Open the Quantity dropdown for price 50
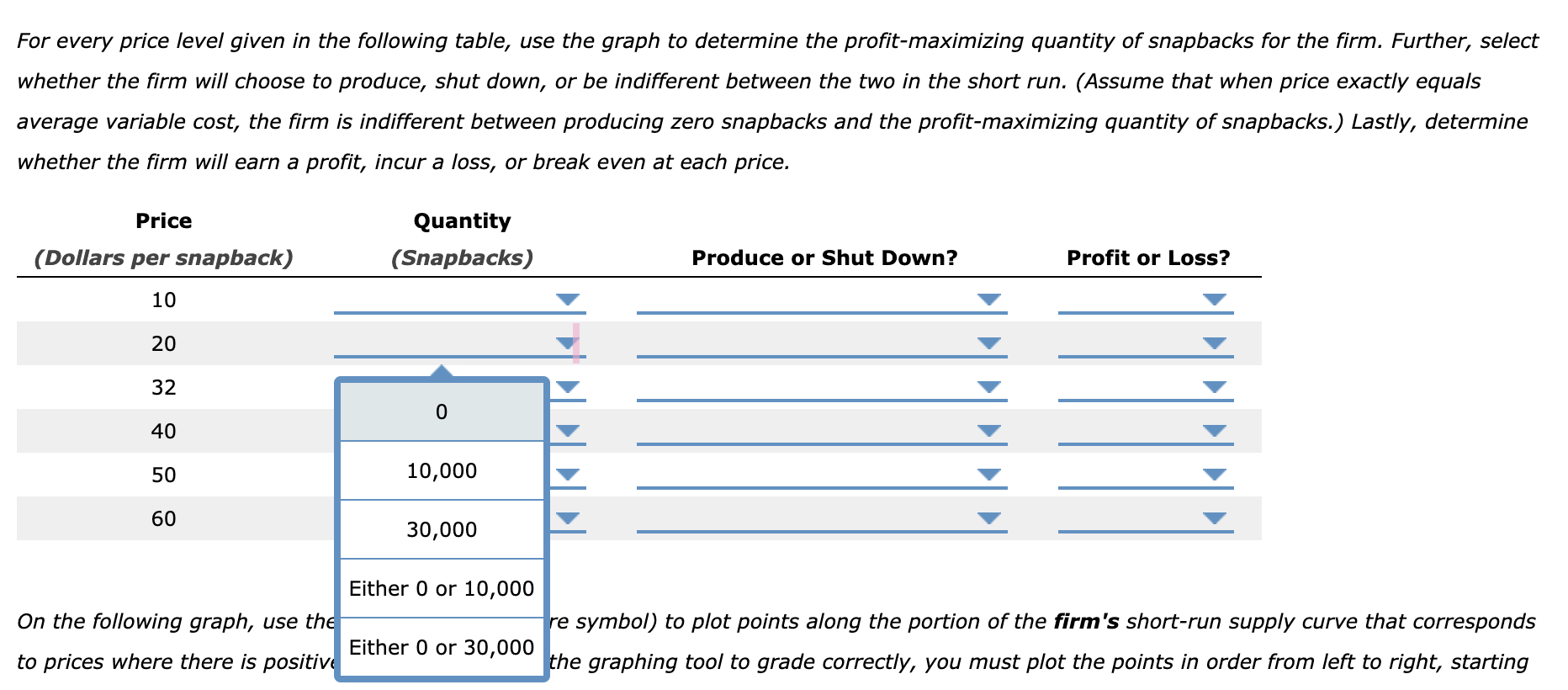 pos(568,475)
